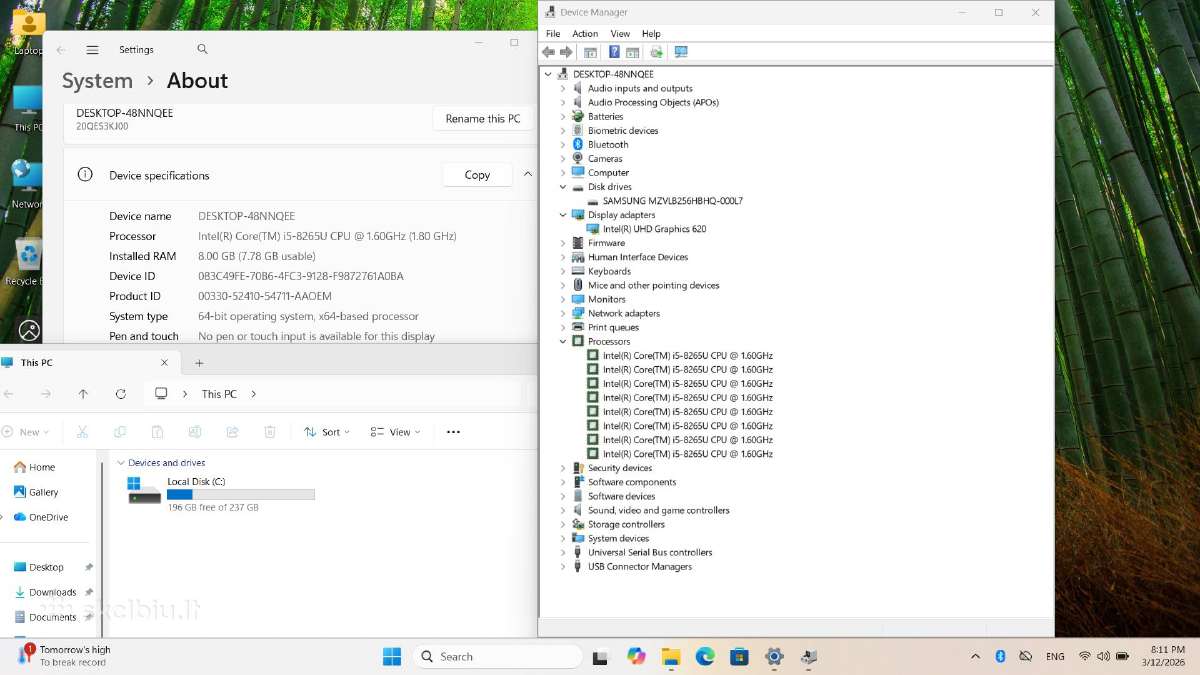
Task: Collapse Device specifications section chevron
Action: (x=528, y=175)
